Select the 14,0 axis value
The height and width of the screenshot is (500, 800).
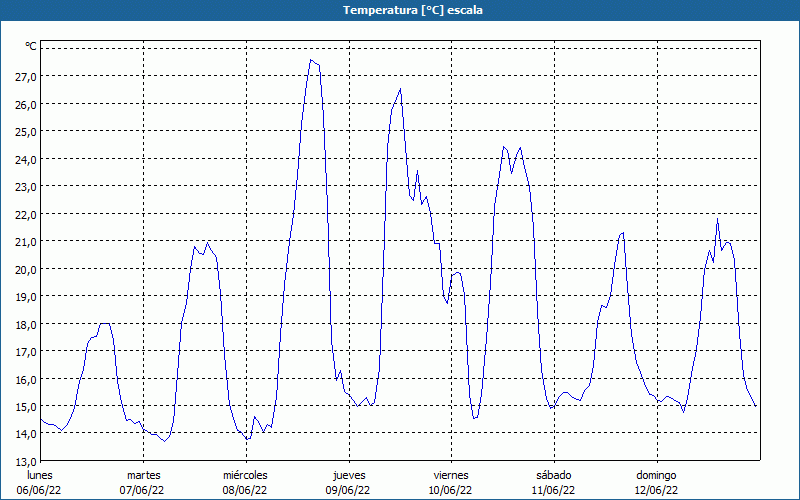point(26,434)
